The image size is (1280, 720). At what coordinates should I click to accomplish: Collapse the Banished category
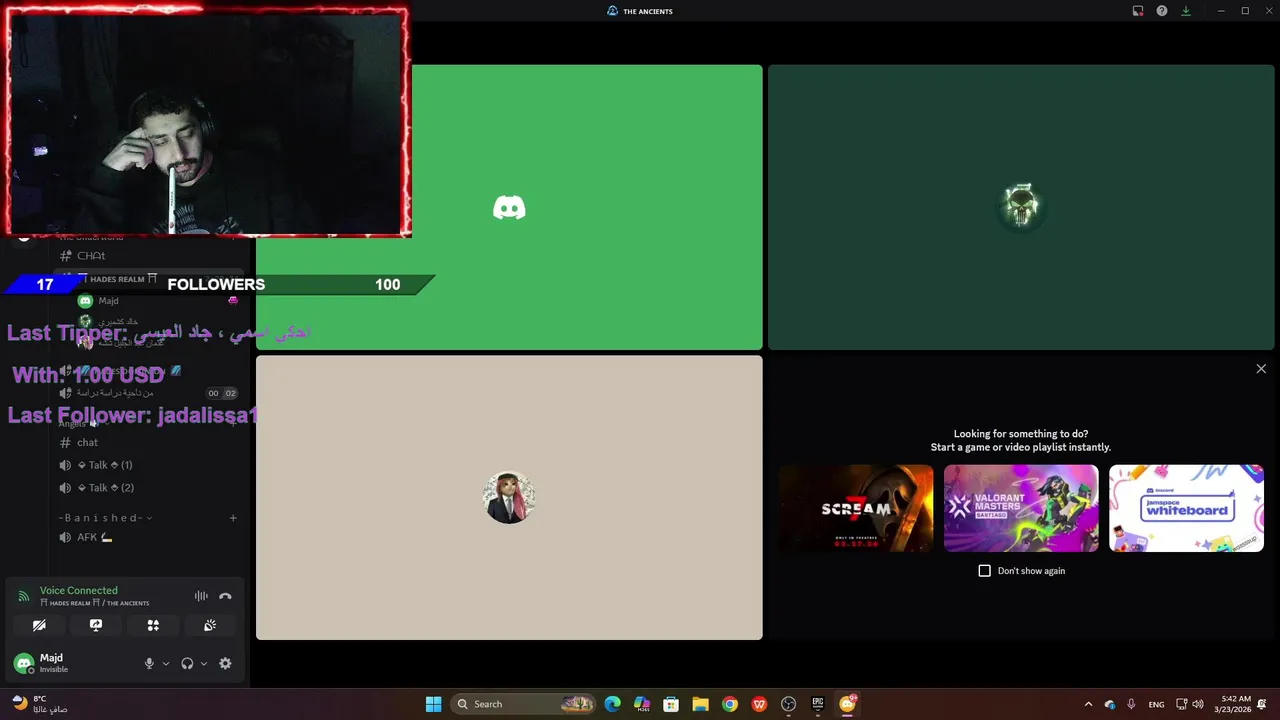[x=105, y=518]
